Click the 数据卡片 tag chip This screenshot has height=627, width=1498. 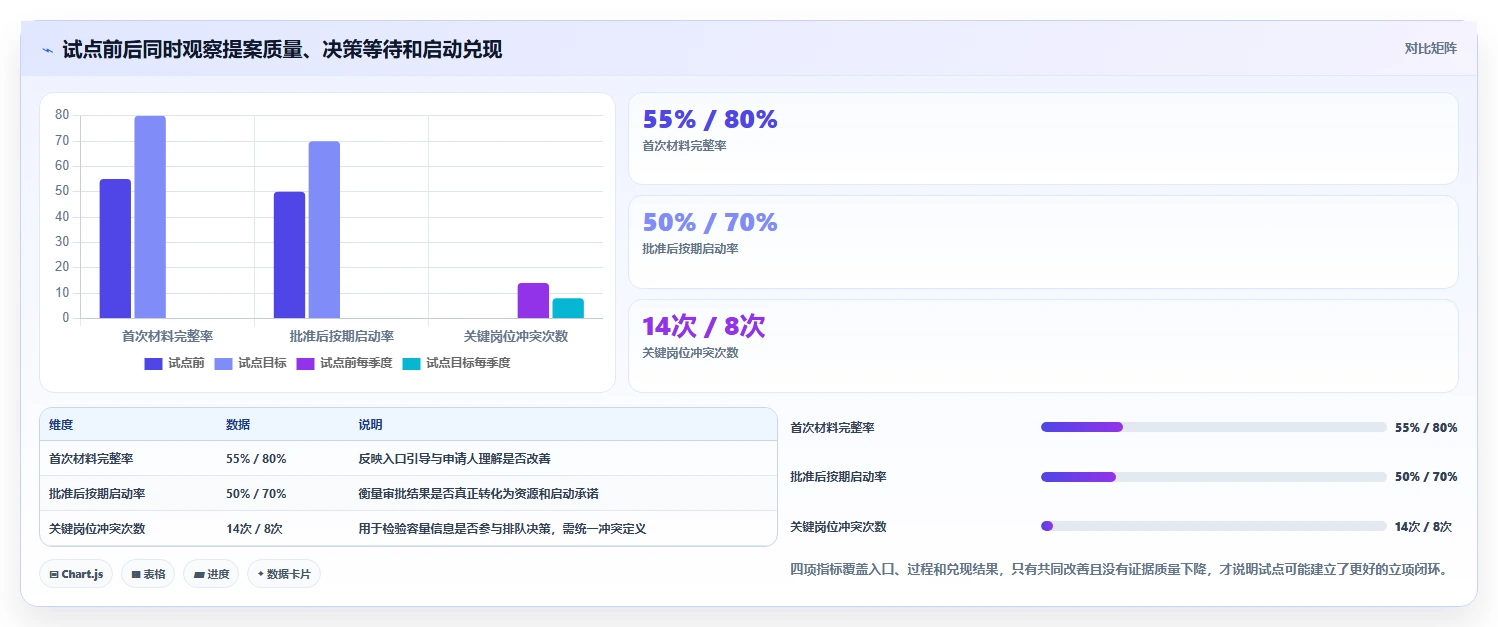(284, 574)
